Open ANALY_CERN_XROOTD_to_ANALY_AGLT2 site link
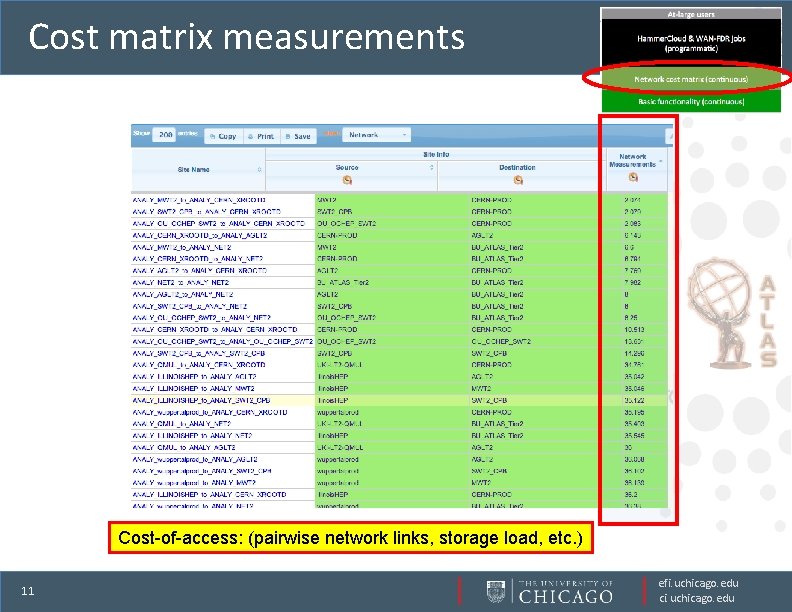 coord(200,235)
